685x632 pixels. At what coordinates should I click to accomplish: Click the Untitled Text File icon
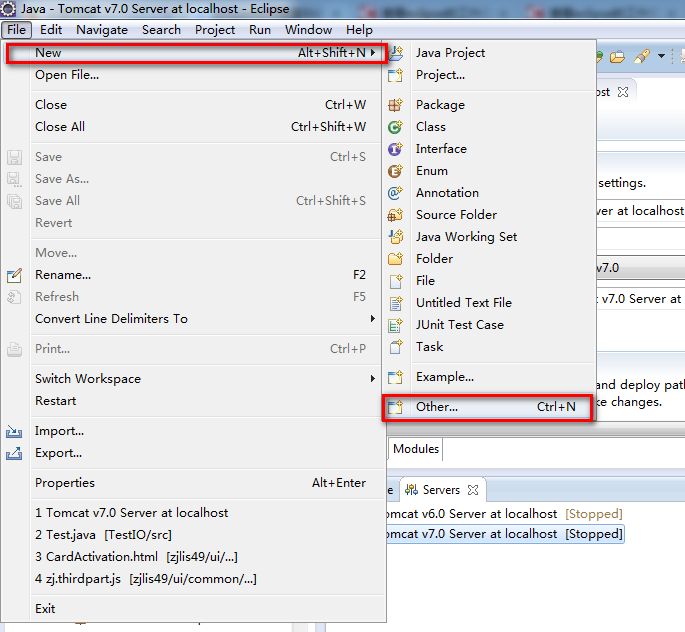396,303
